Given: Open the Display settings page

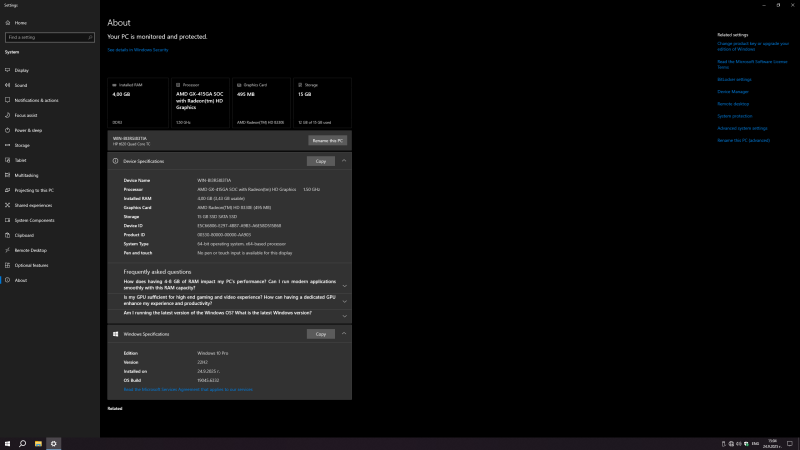Looking at the screenshot, I should pyautogui.click(x=22, y=70).
